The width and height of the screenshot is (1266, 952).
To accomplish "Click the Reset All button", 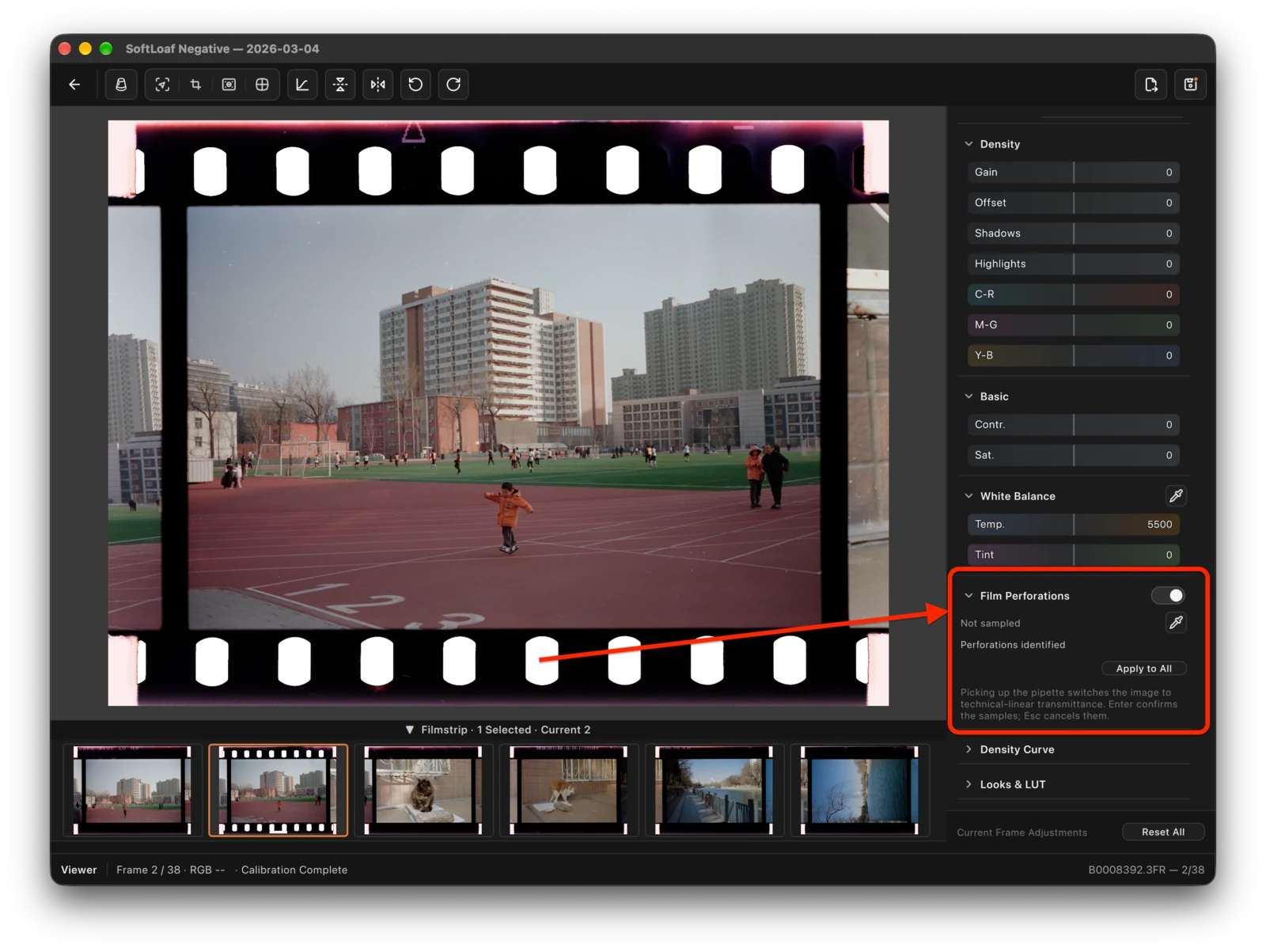I will click(x=1163, y=832).
